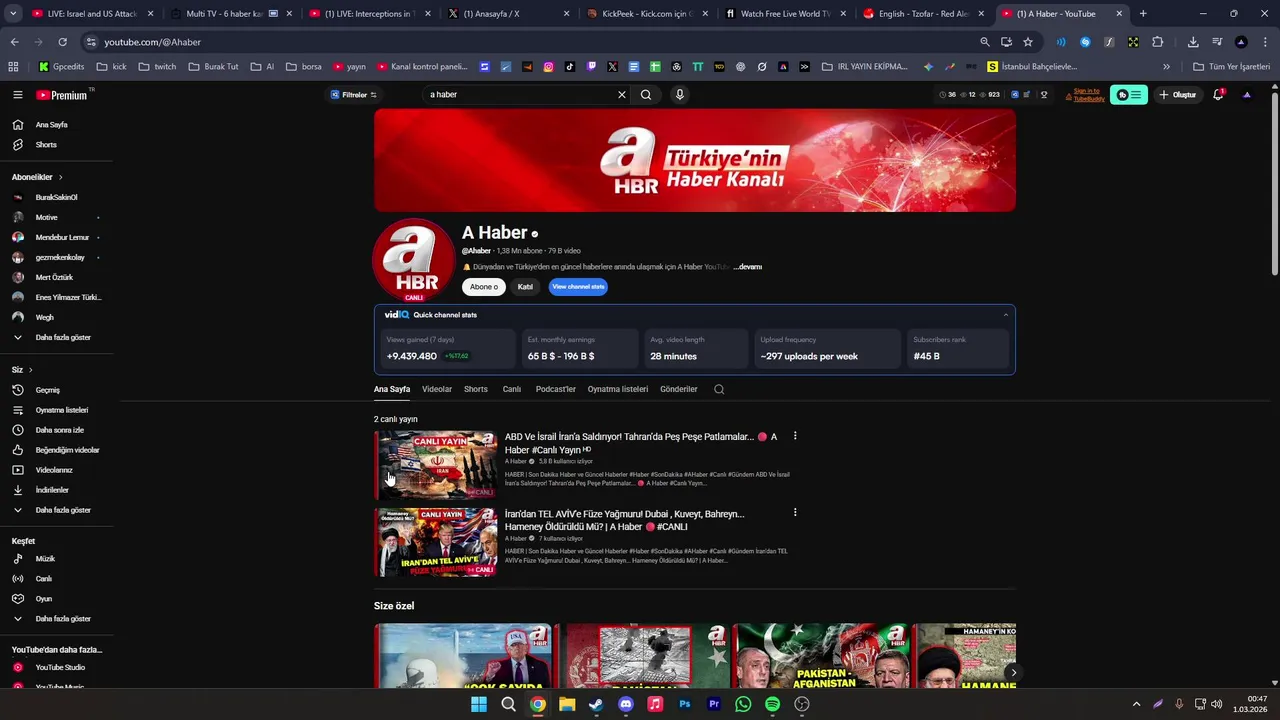Click View channel stats button
1280x720 pixels.
(x=578, y=287)
